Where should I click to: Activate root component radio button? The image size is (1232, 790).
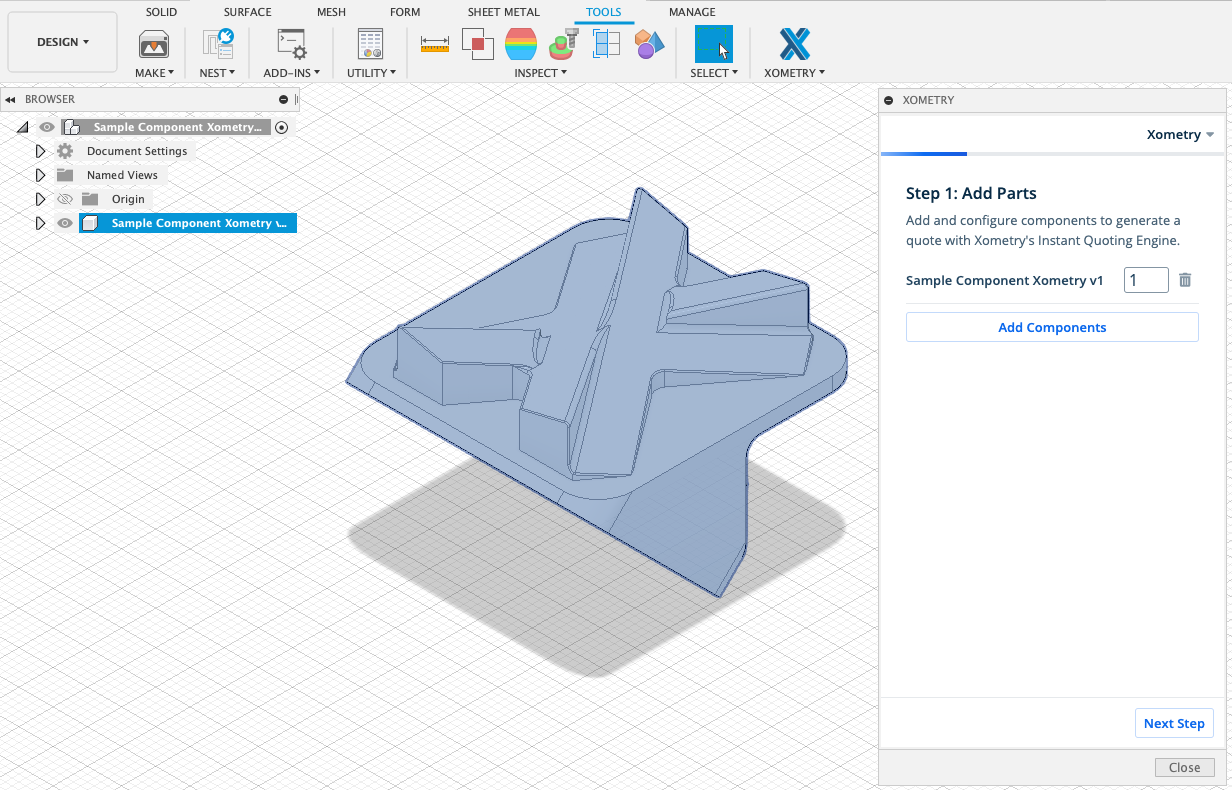282,127
